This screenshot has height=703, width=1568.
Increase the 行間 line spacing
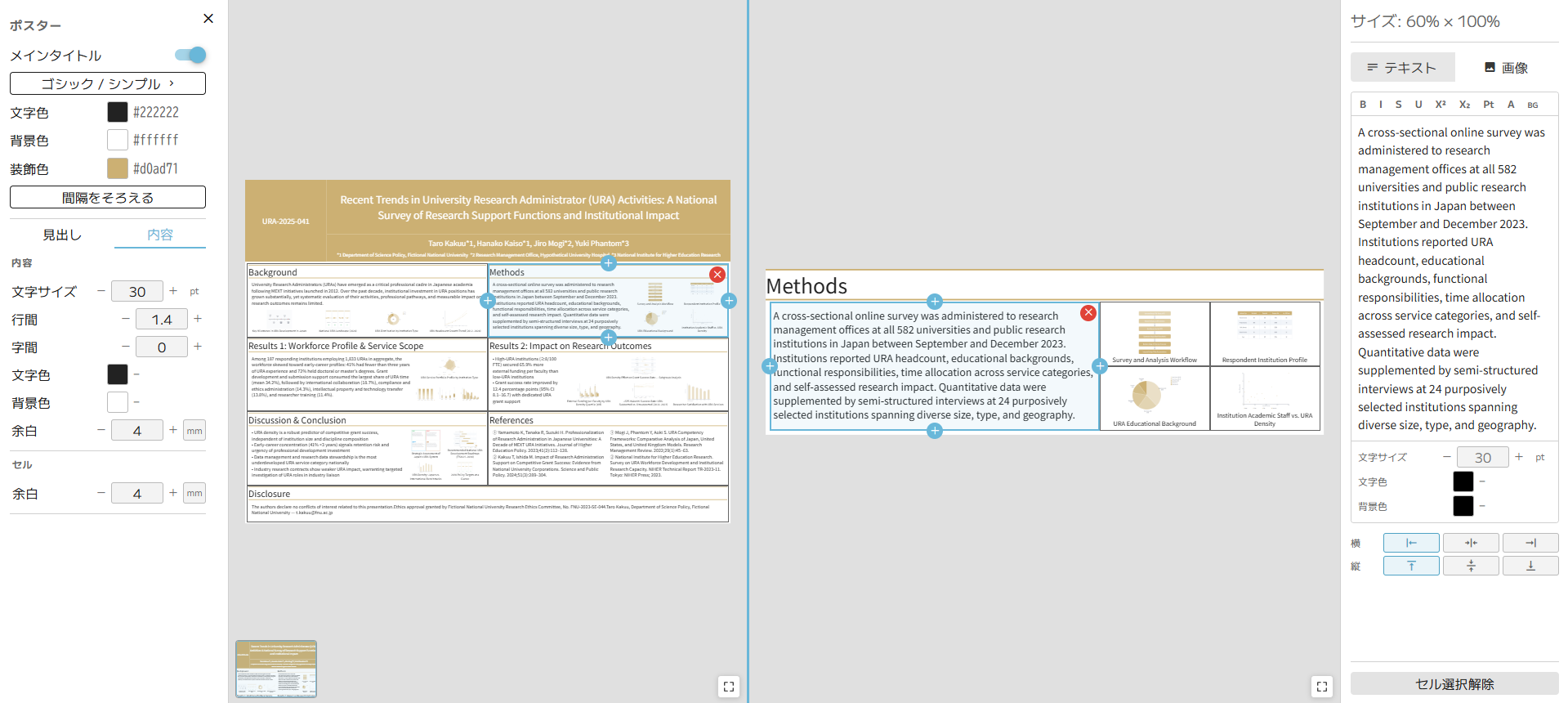coord(198,319)
